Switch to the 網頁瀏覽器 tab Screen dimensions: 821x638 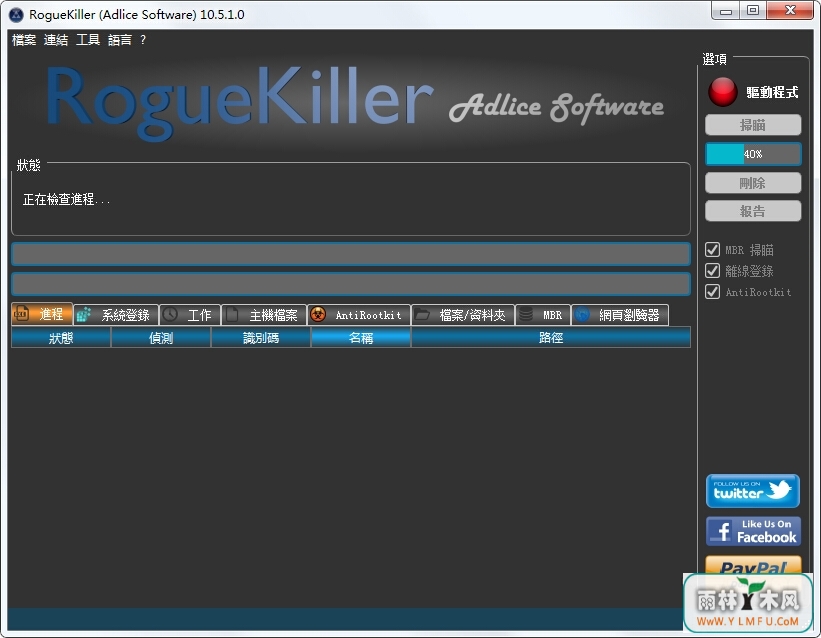(620, 315)
